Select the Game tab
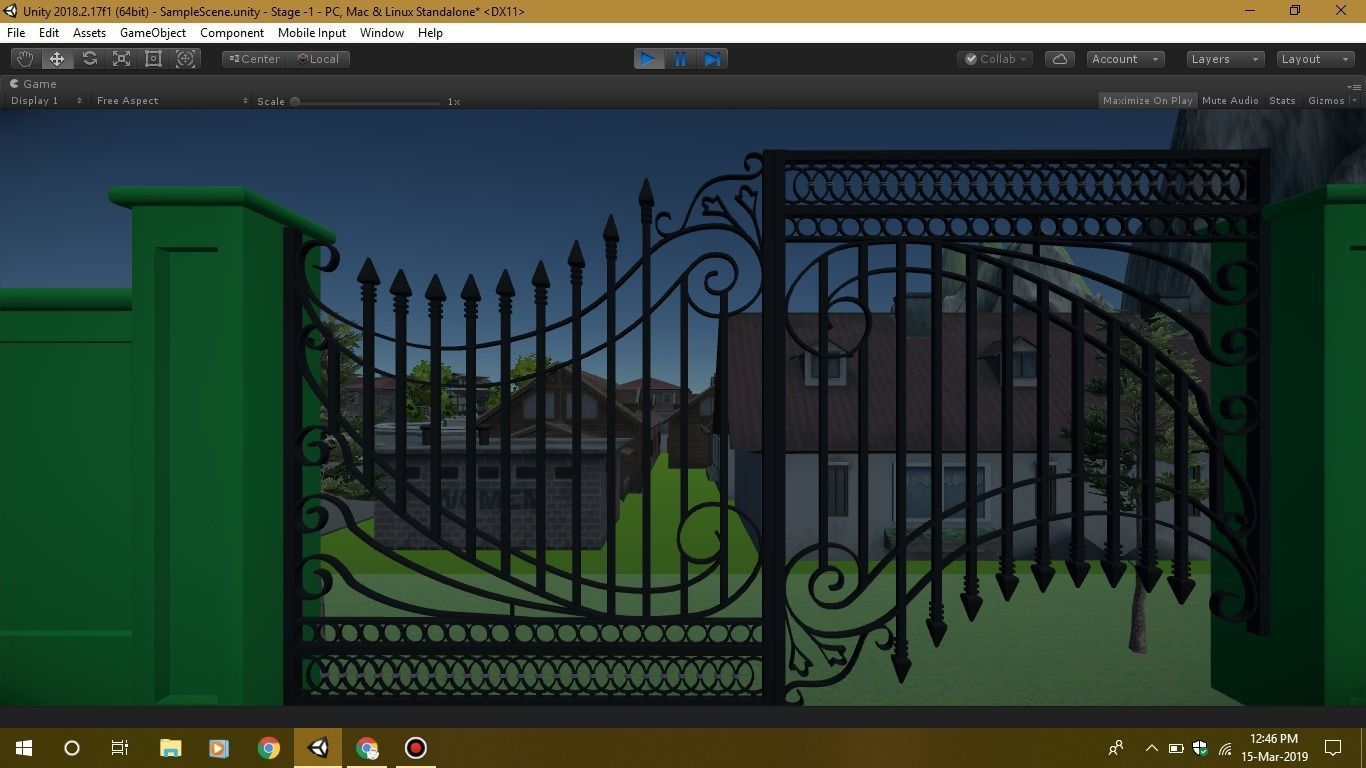The width and height of the screenshot is (1366, 768). (x=33, y=84)
